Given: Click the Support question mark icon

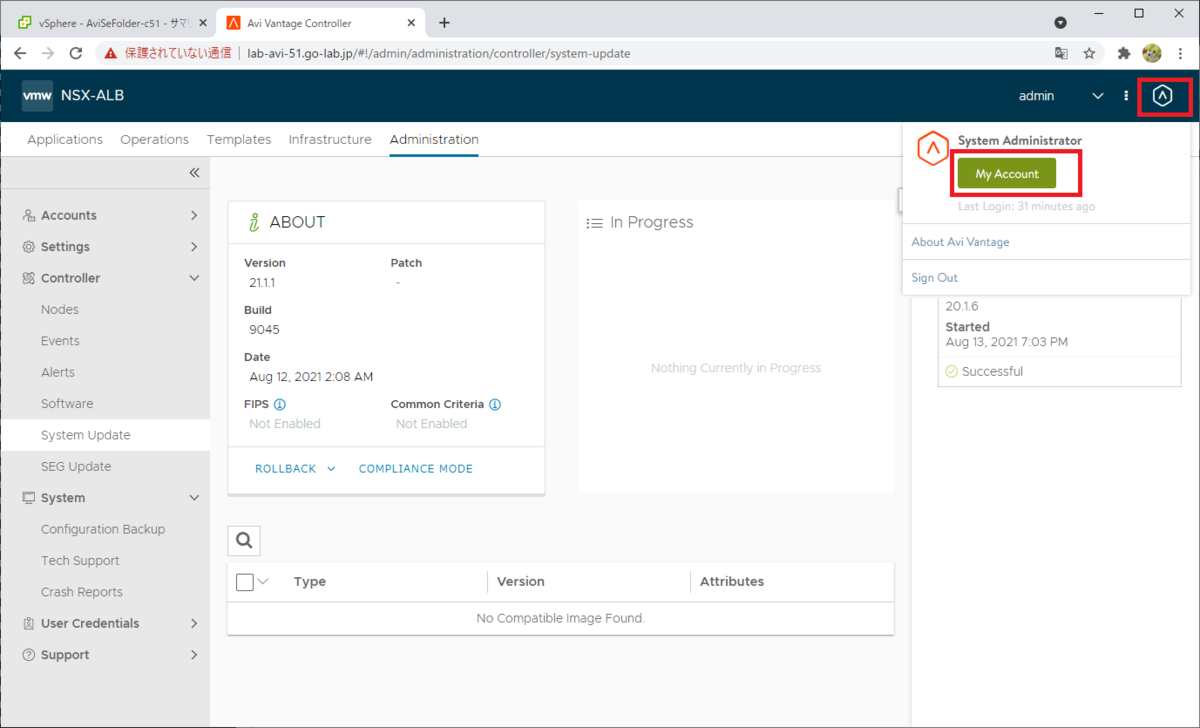Looking at the screenshot, I should tap(29, 655).
